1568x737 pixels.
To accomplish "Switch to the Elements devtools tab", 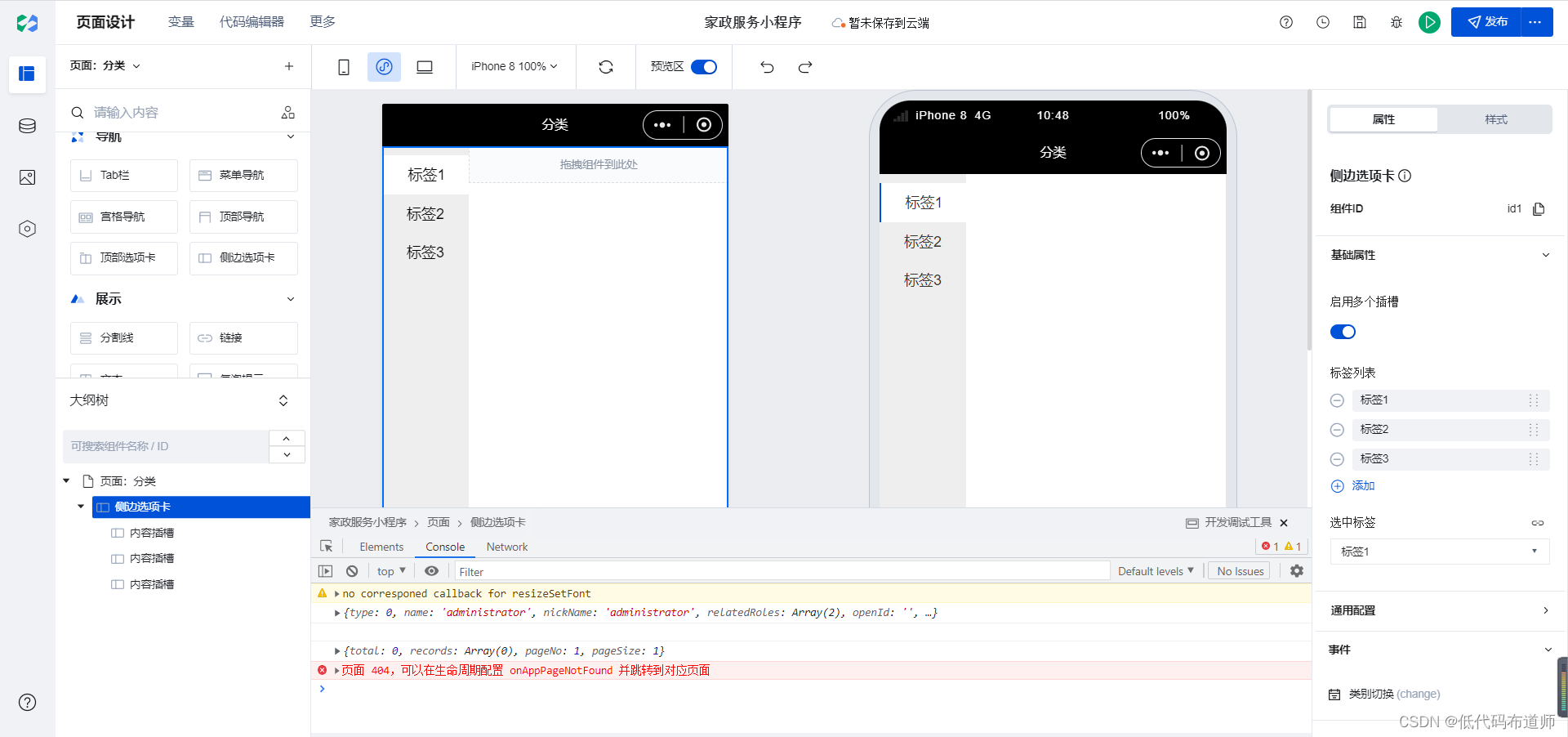I will point(381,547).
